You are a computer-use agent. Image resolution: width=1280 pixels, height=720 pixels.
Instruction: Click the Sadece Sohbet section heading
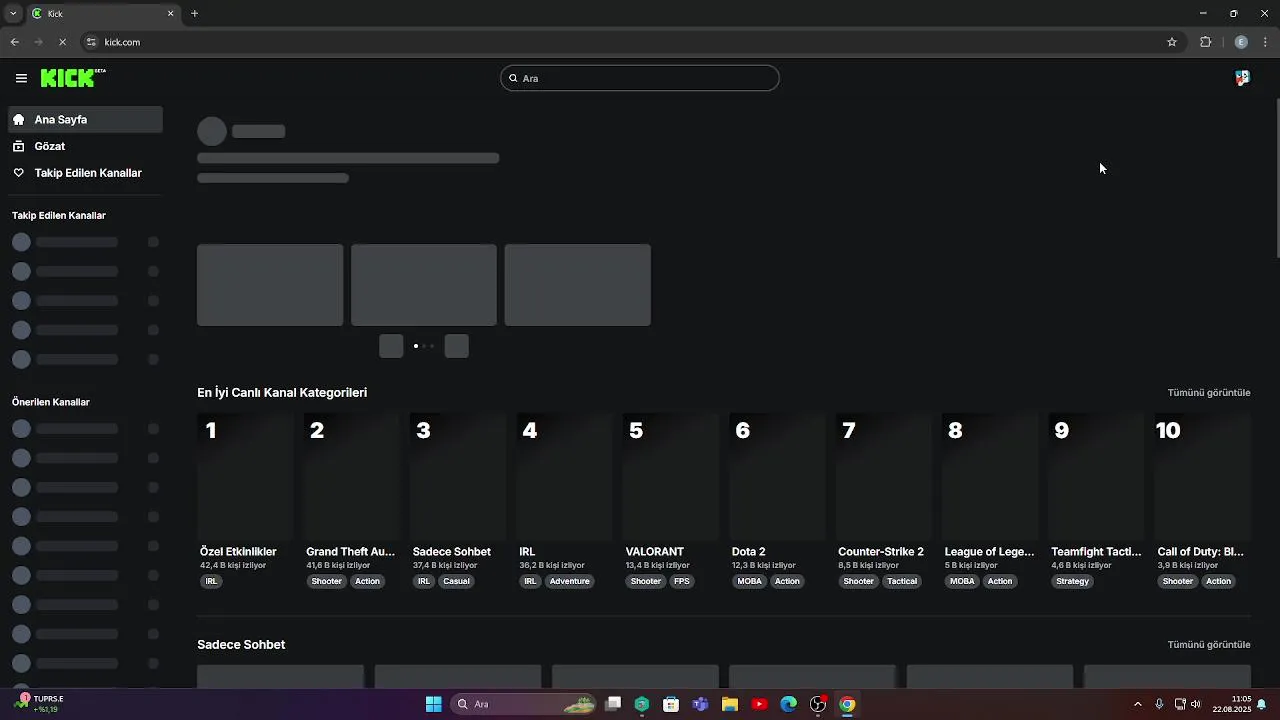241,644
